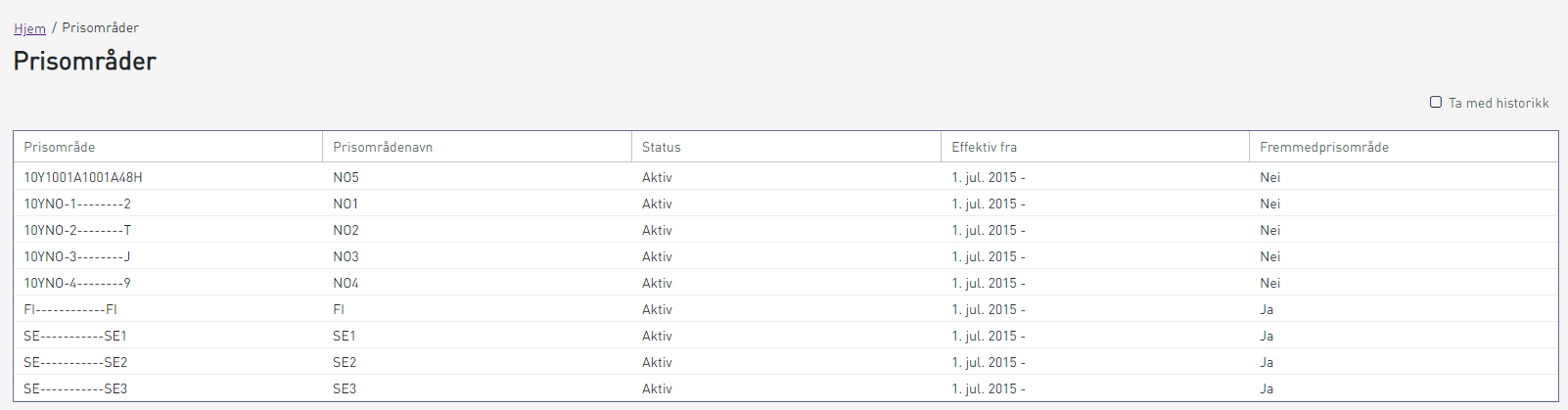Click the NO5 price area name cell

coord(346,177)
